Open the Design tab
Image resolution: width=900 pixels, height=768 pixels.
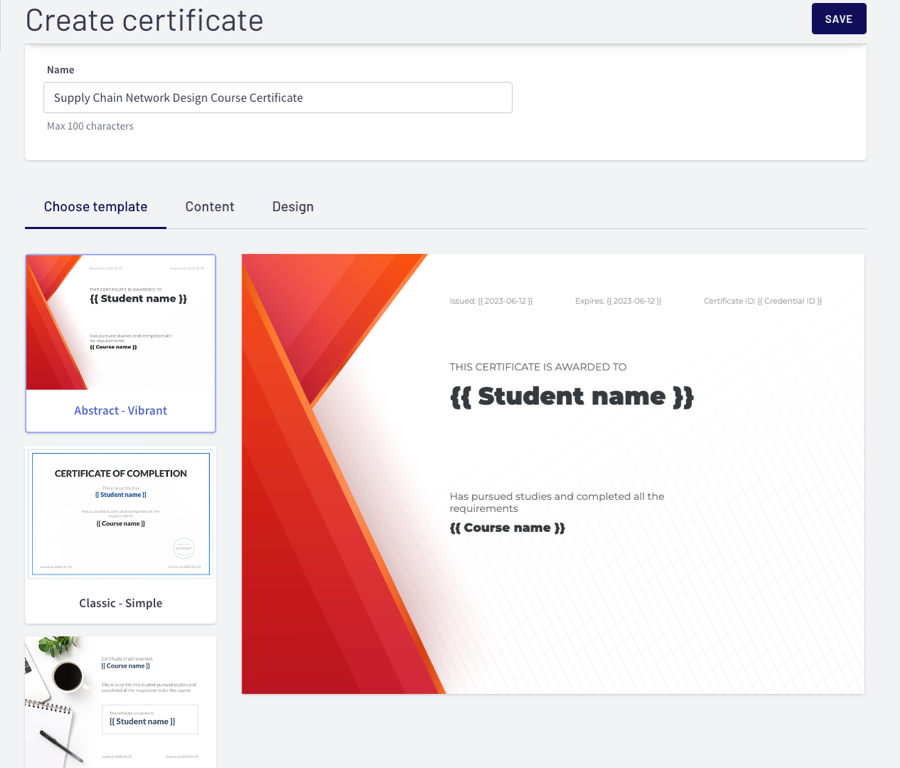[292, 207]
